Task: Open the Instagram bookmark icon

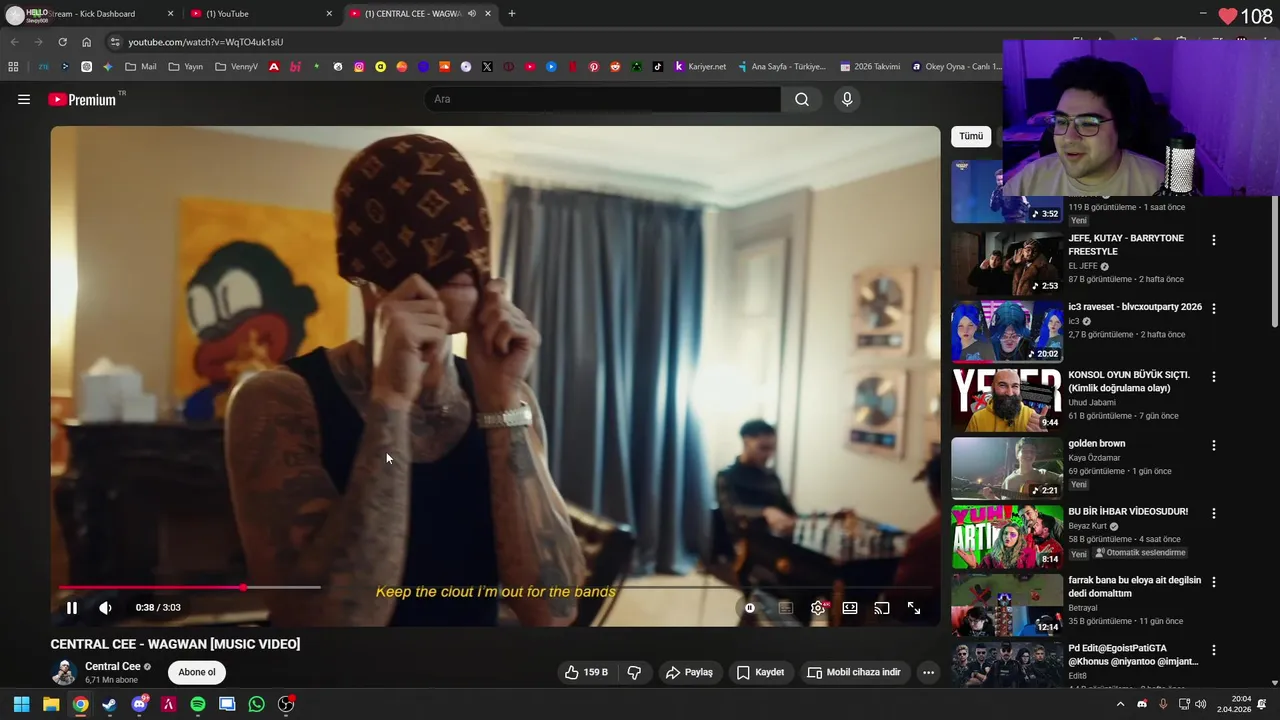Action: click(x=359, y=67)
